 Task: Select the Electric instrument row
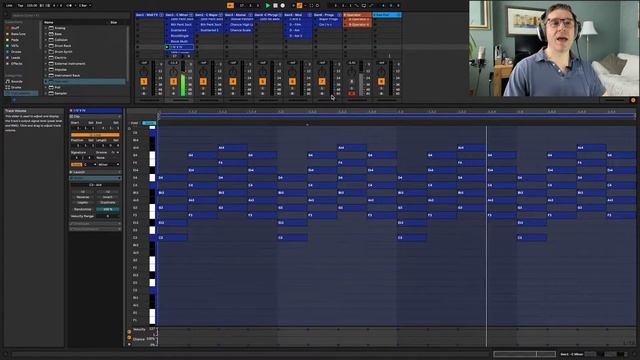pyautogui.click(x=84, y=58)
